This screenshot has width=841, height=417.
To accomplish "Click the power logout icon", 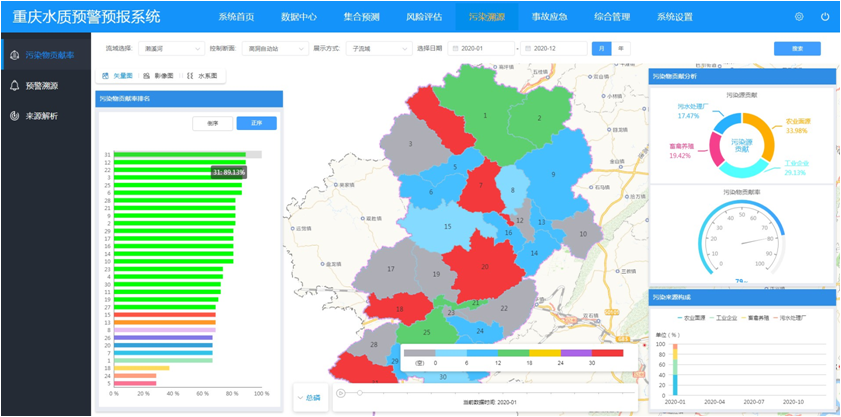I will pos(825,17).
